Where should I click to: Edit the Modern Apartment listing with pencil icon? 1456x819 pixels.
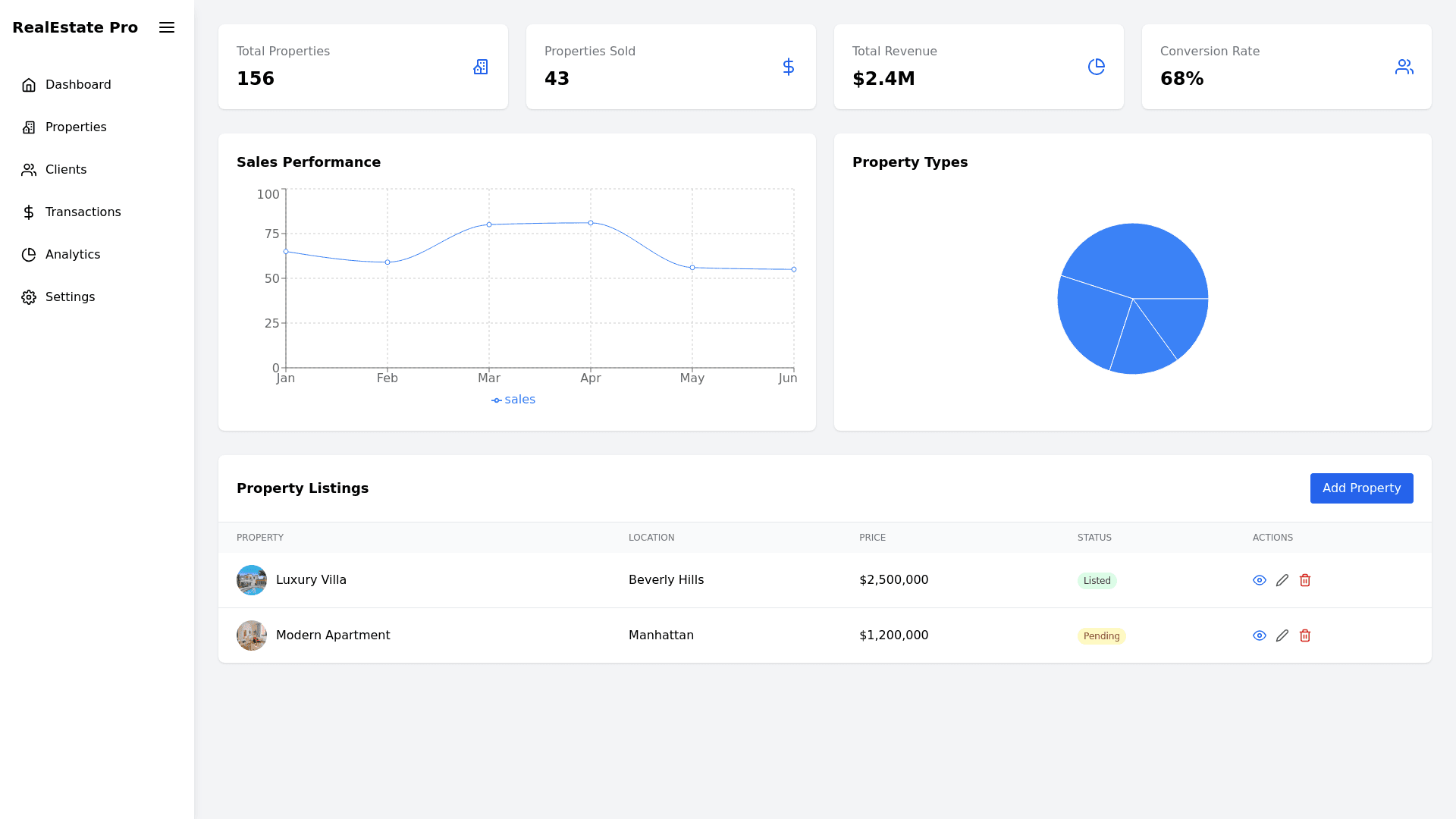pos(1282,635)
